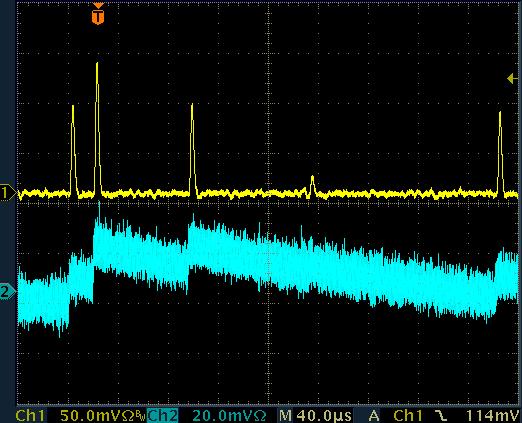Select the highlighted Ch2 channel label
This screenshot has width=522, height=423.
[x=162, y=416]
